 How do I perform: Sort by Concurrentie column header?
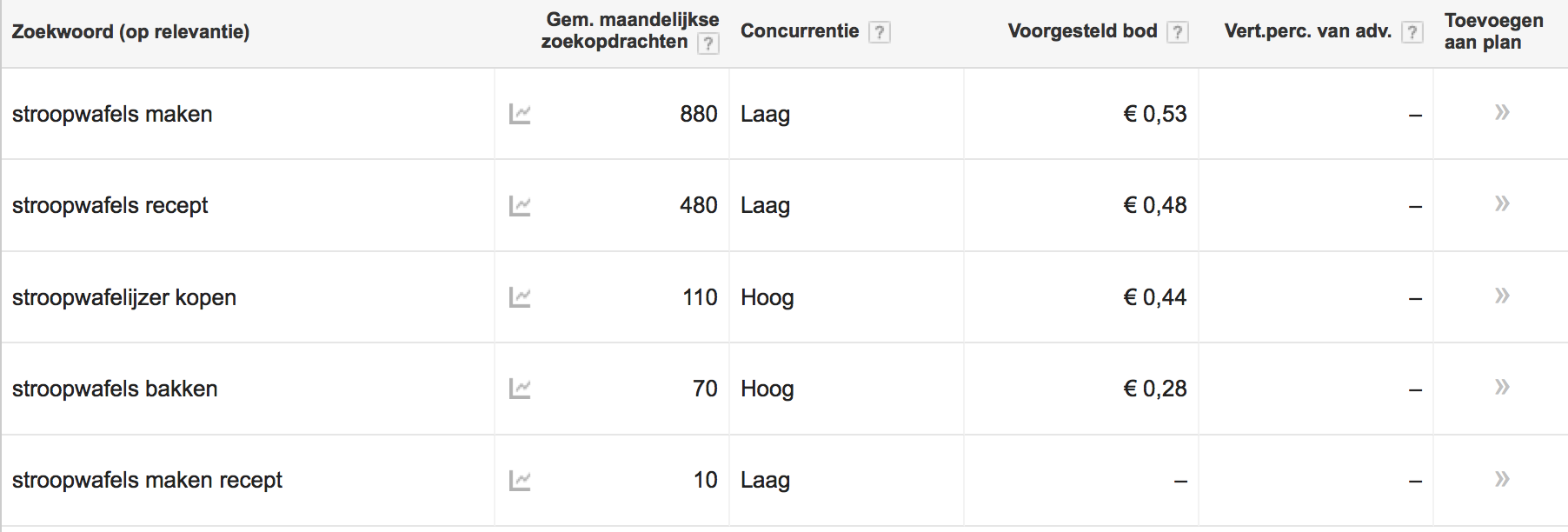pos(800,31)
